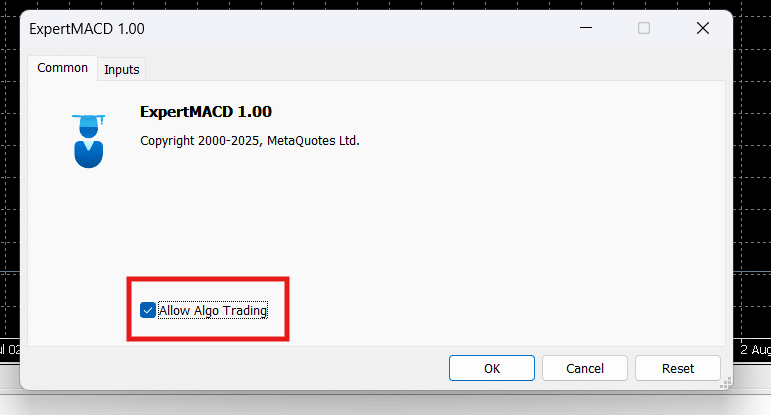Click the Allow Algo Trading label text
This screenshot has height=415, width=771.
click(x=213, y=311)
